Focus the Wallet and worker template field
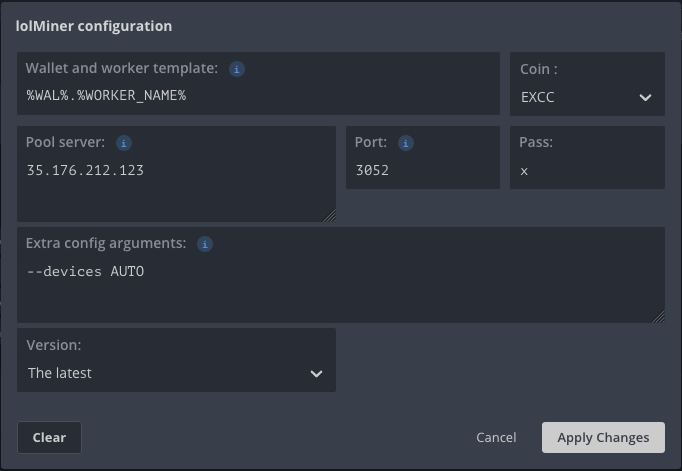This screenshot has width=682, height=471. click(258, 95)
